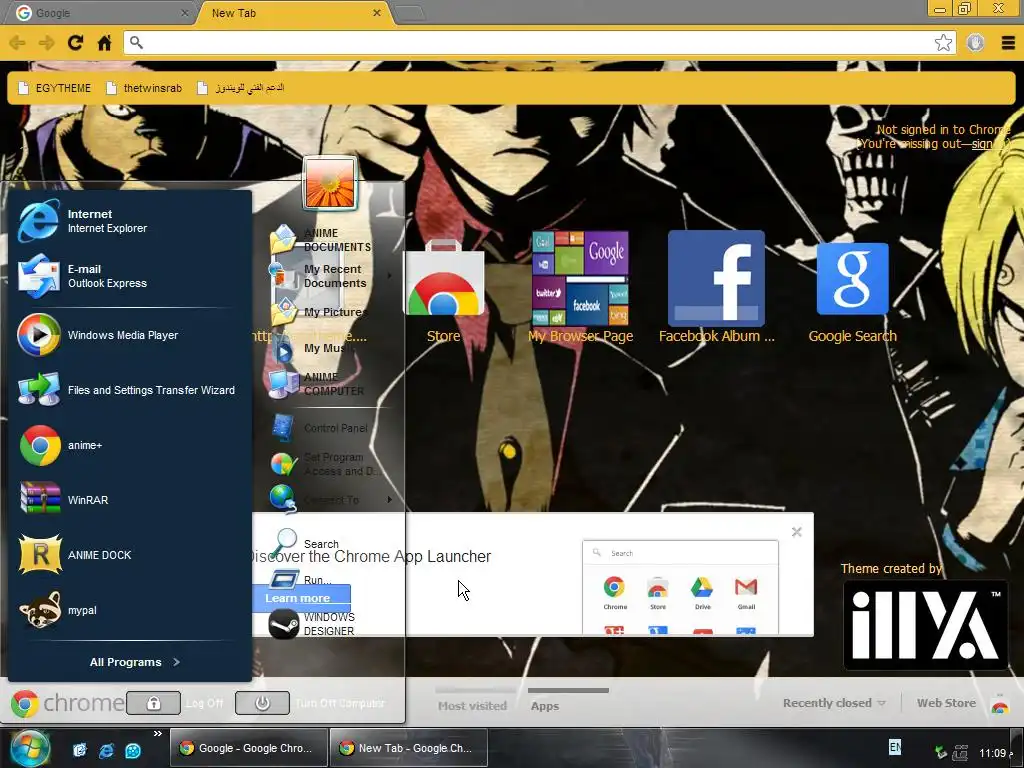Switch to New Tab - Google Chrome taskbar window

pyautogui.click(x=409, y=748)
